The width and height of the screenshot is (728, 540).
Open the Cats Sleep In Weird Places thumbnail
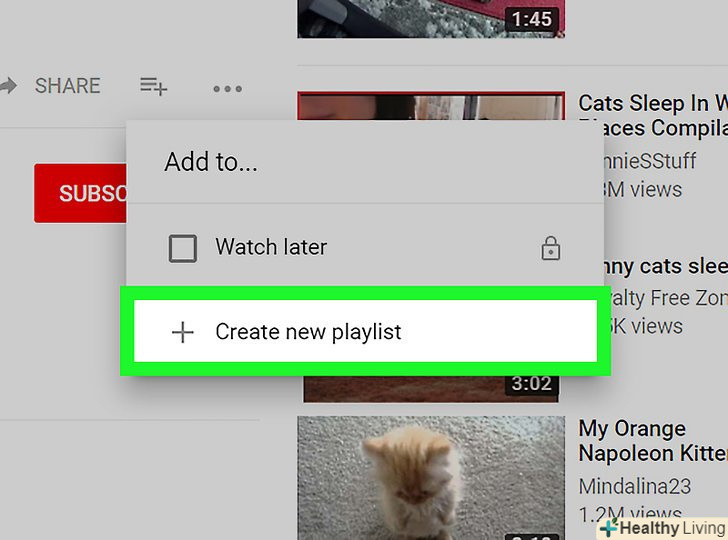point(431,106)
